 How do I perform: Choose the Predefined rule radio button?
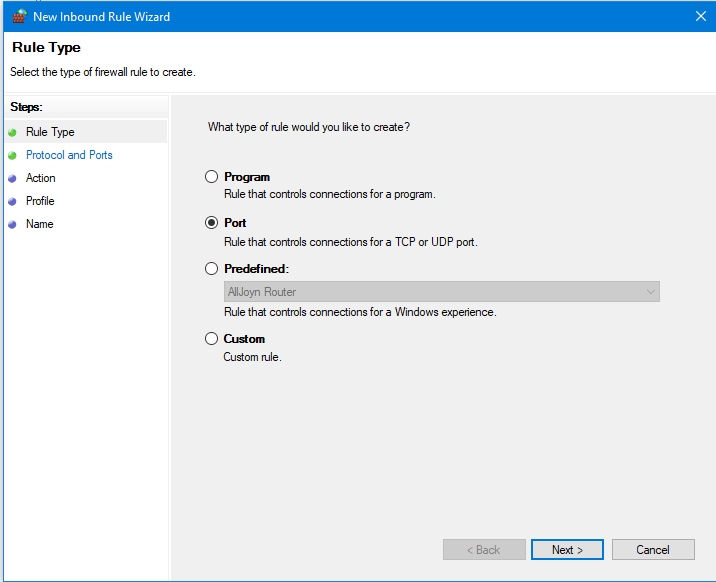pos(211,268)
